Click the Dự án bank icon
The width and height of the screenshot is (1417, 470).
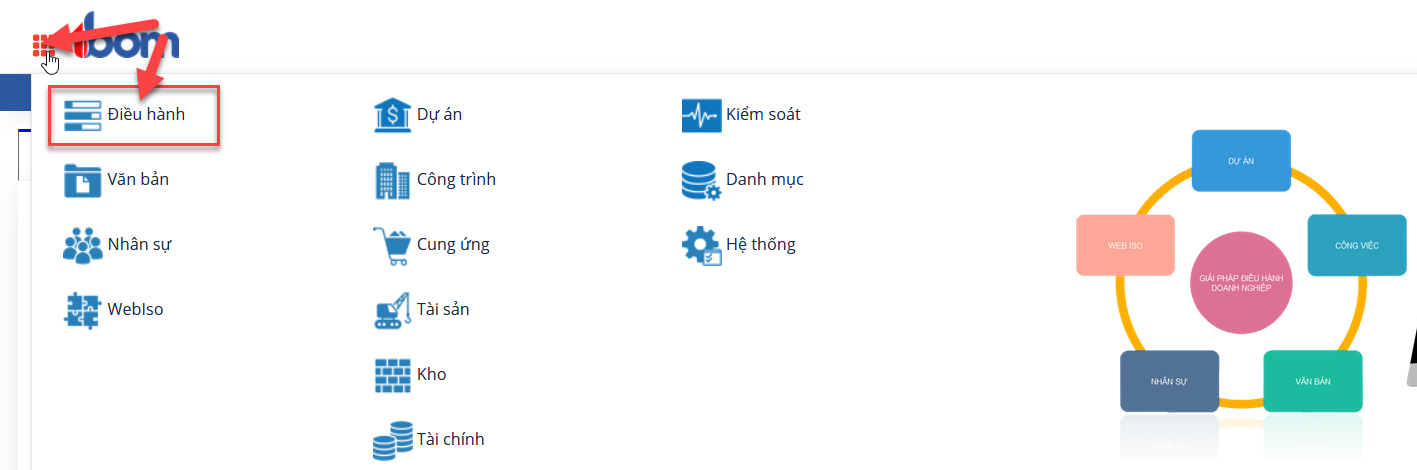(x=392, y=115)
